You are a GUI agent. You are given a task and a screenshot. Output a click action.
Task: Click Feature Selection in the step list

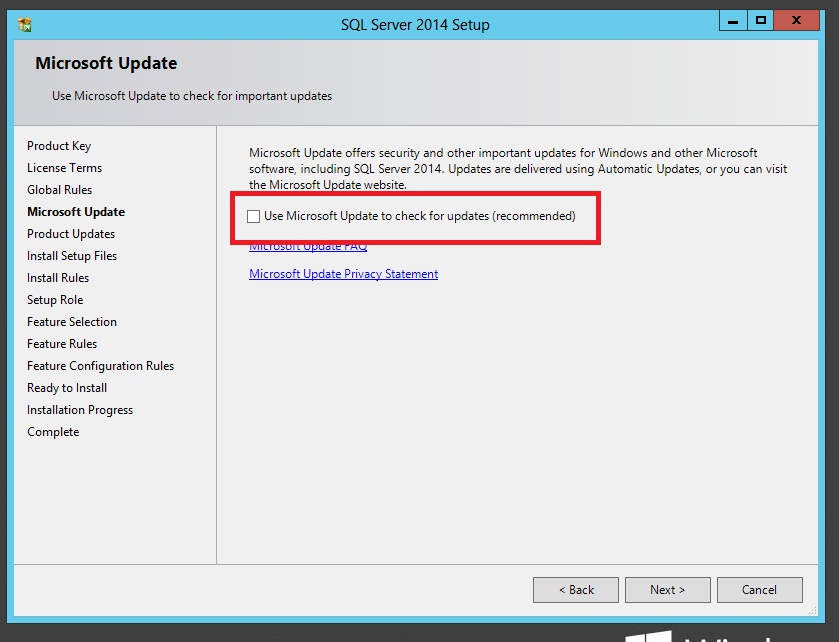tap(72, 322)
